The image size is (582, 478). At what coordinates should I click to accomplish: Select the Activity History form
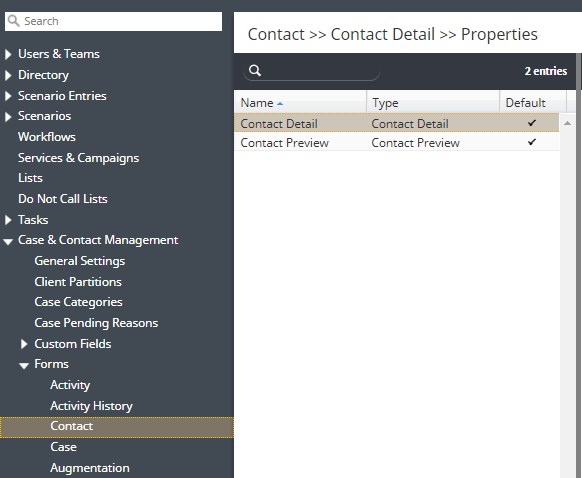(x=91, y=406)
